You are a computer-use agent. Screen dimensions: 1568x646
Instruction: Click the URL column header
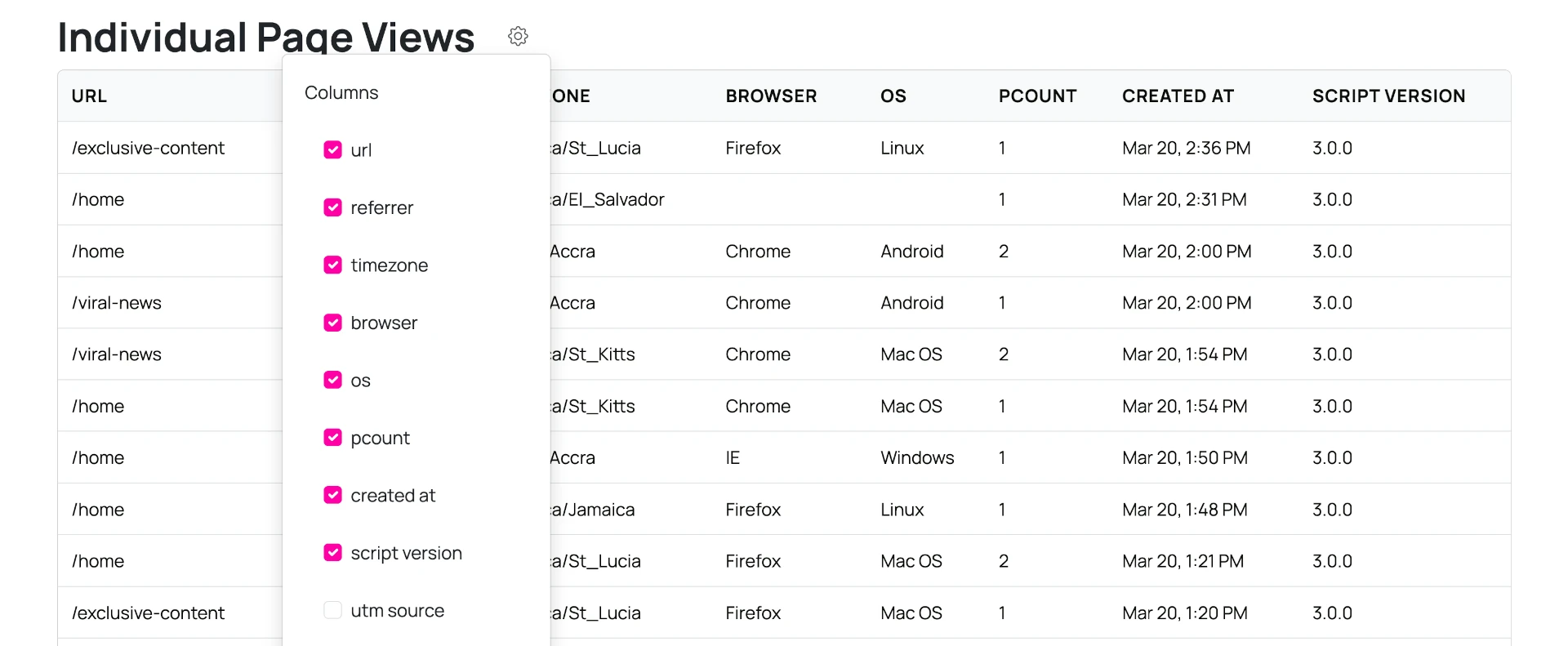coord(89,96)
